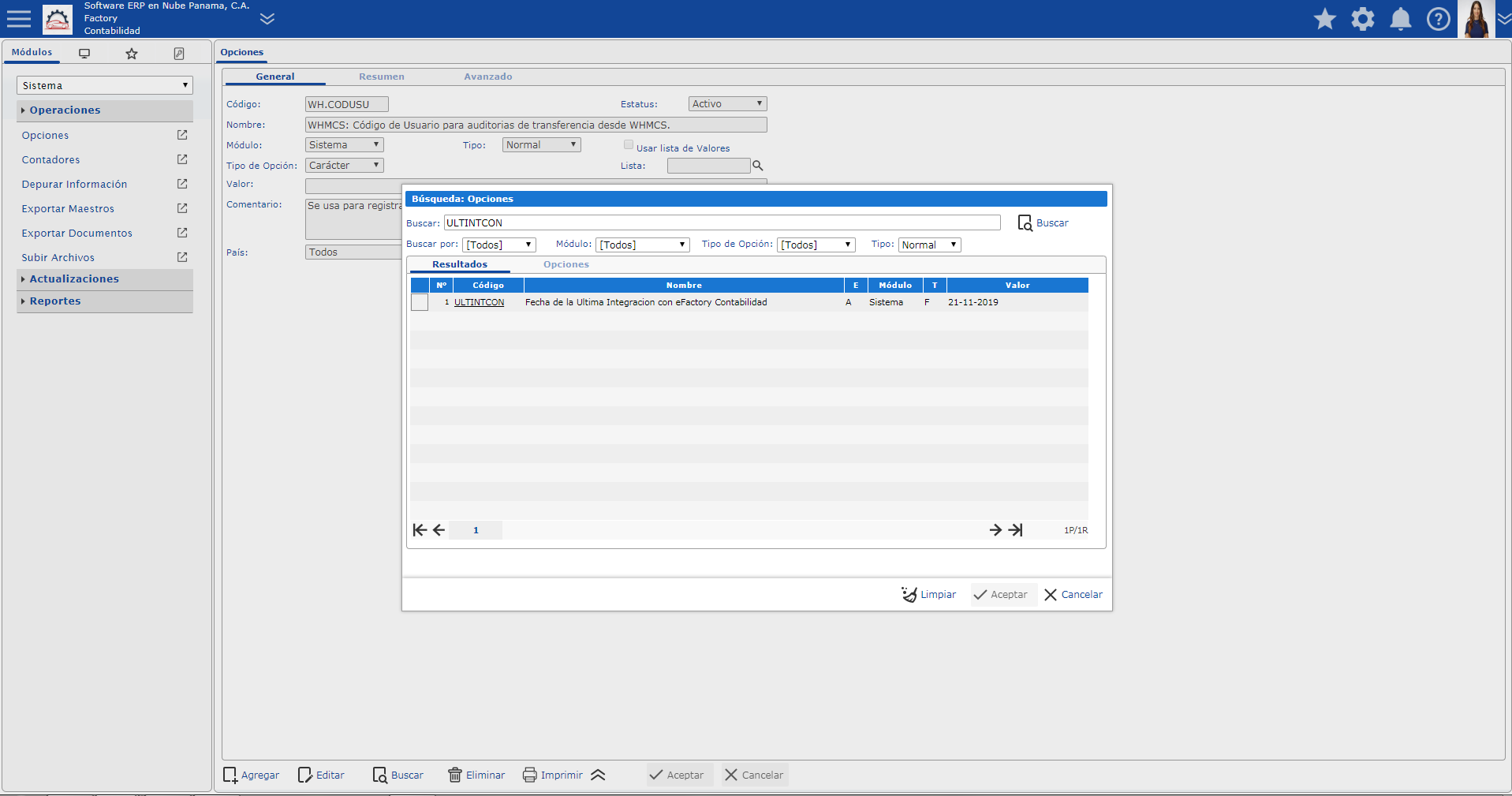Open Tipo de Opción Carácter dropdown
The height and width of the screenshot is (796, 1512).
click(x=344, y=166)
